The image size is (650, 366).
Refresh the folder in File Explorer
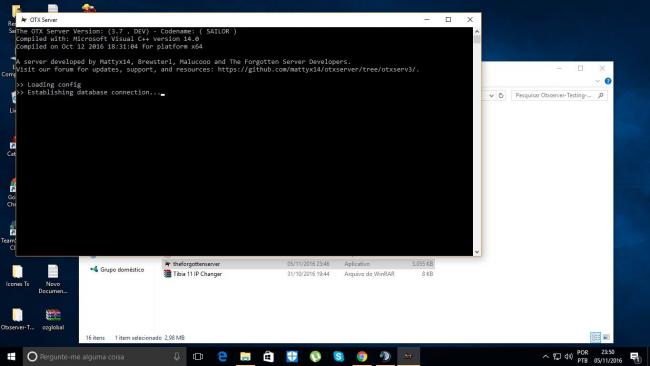tap(501, 96)
